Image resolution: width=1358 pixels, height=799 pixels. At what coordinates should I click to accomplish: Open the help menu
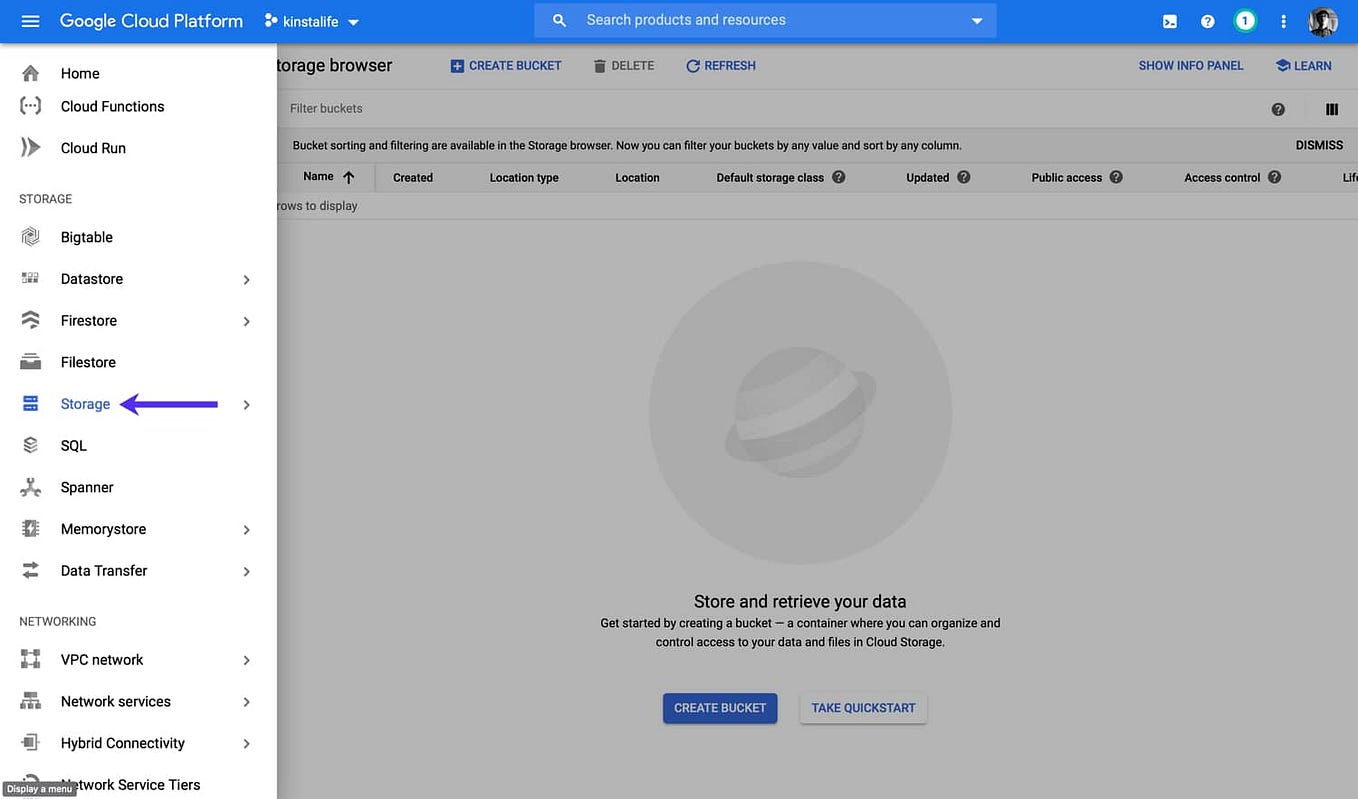click(x=1207, y=20)
